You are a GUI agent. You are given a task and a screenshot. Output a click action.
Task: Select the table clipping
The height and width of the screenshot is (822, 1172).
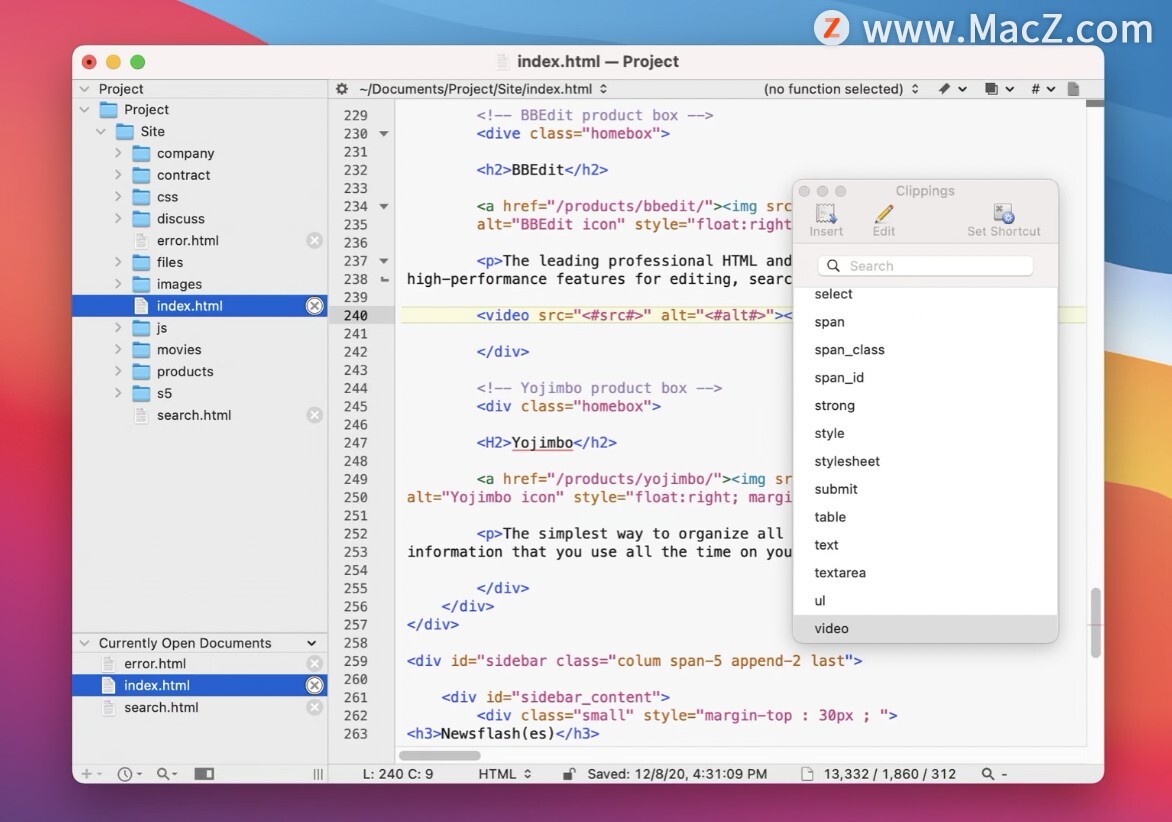click(x=925, y=517)
